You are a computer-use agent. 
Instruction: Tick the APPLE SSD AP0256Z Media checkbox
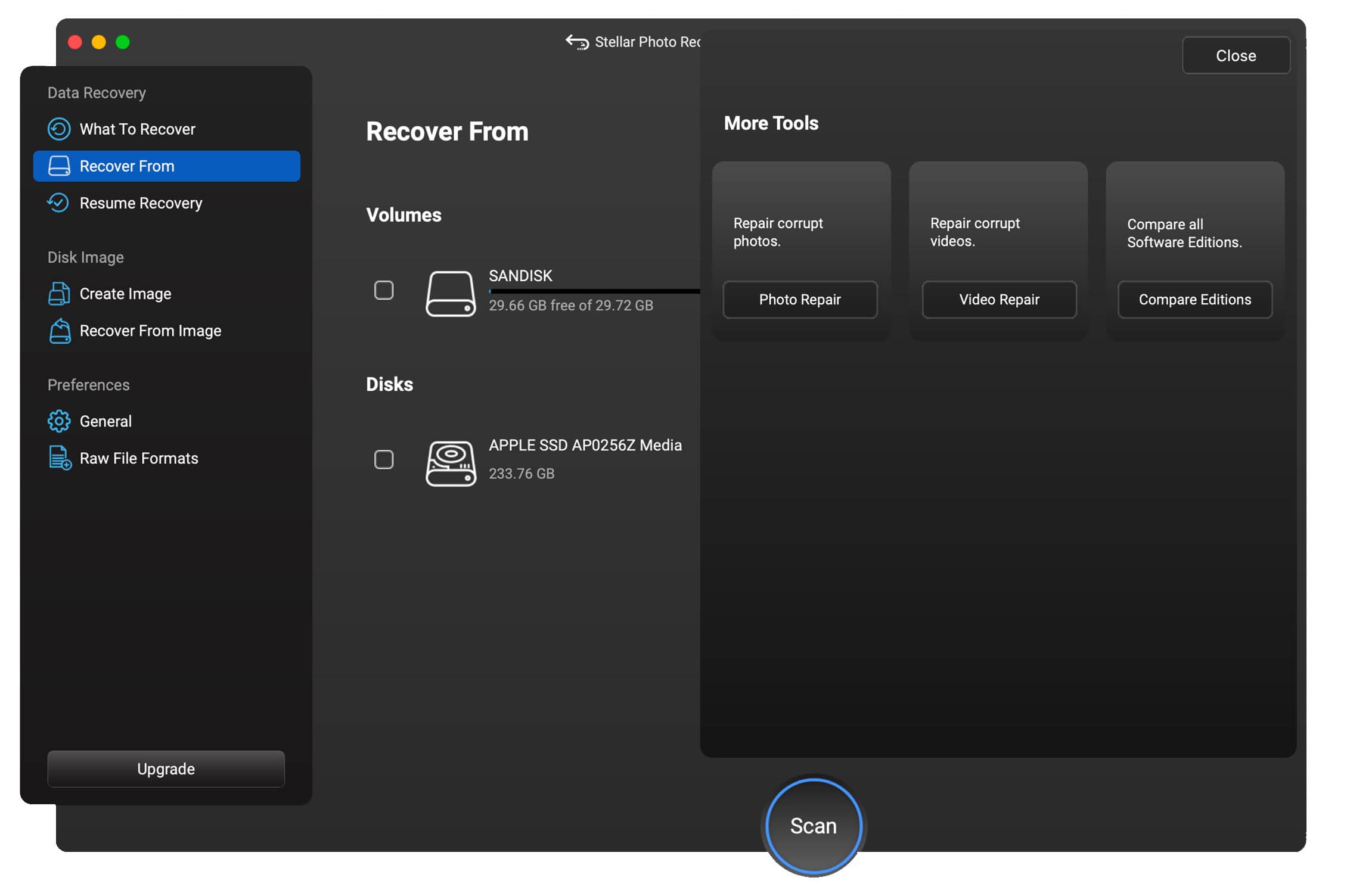point(384,459)
